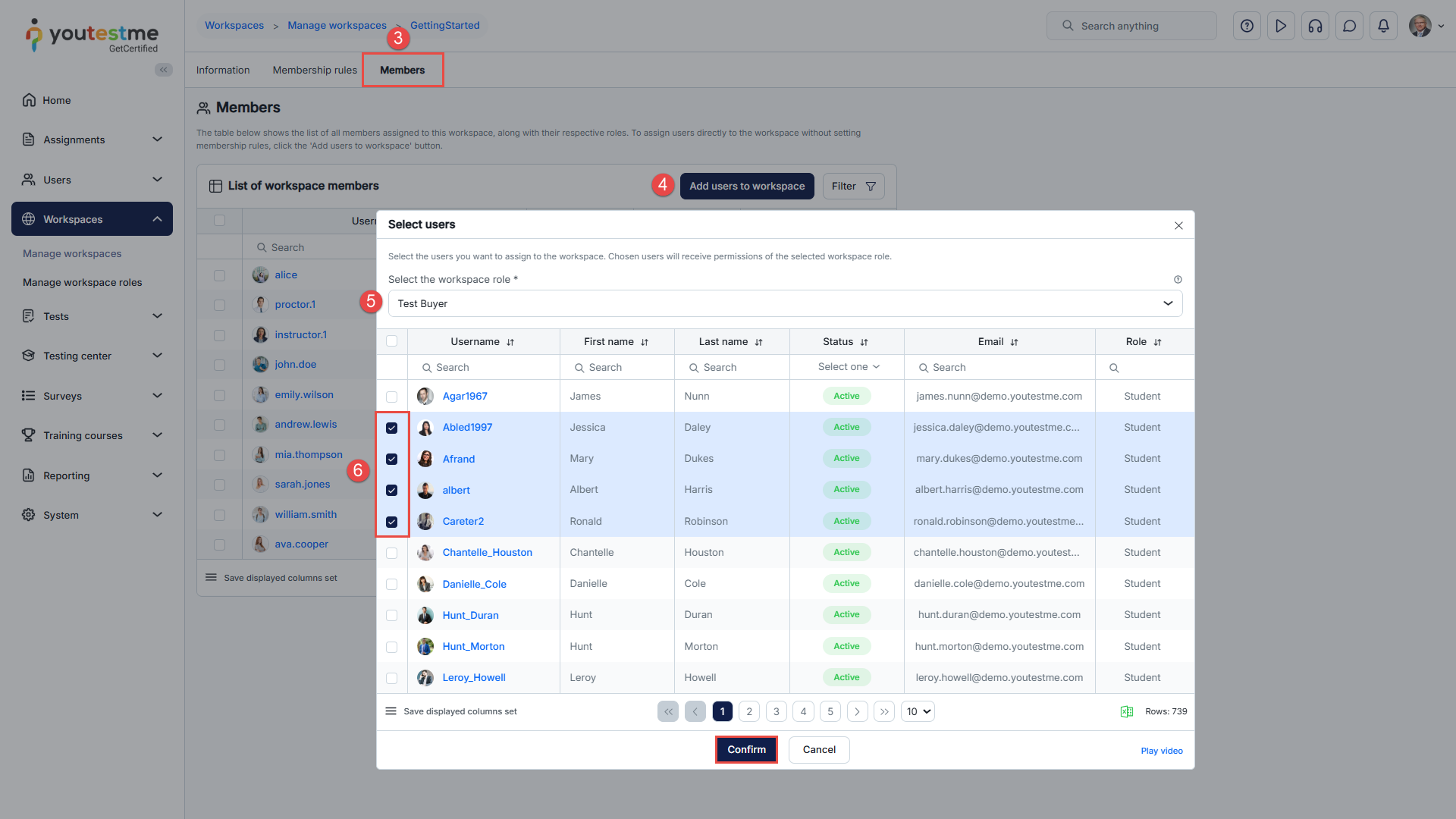Open the Status 'Select one' filter
Image resolution: width=1456 pixels, height=819 pixels.
(x=848, y=367)
